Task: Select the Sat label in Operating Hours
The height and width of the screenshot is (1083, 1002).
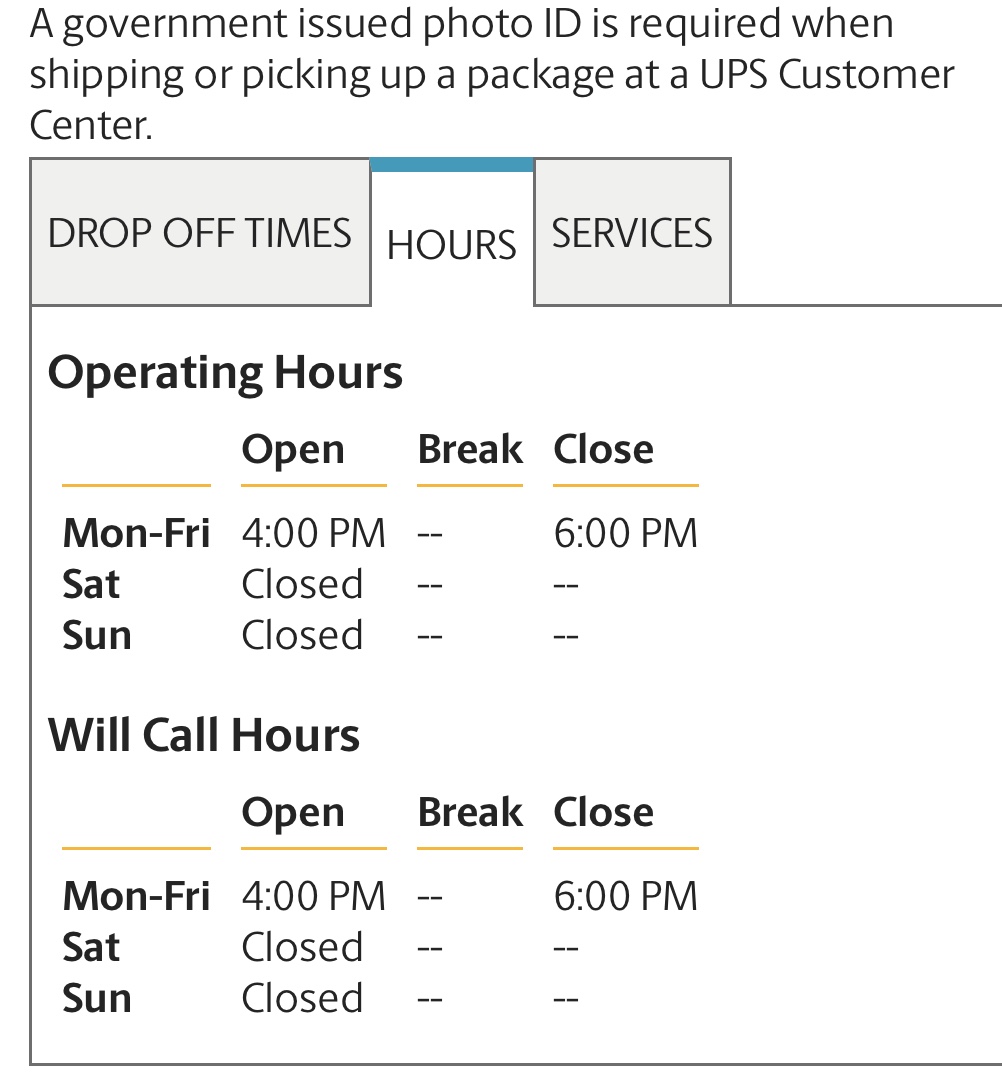Action: (x=91, y=584)
